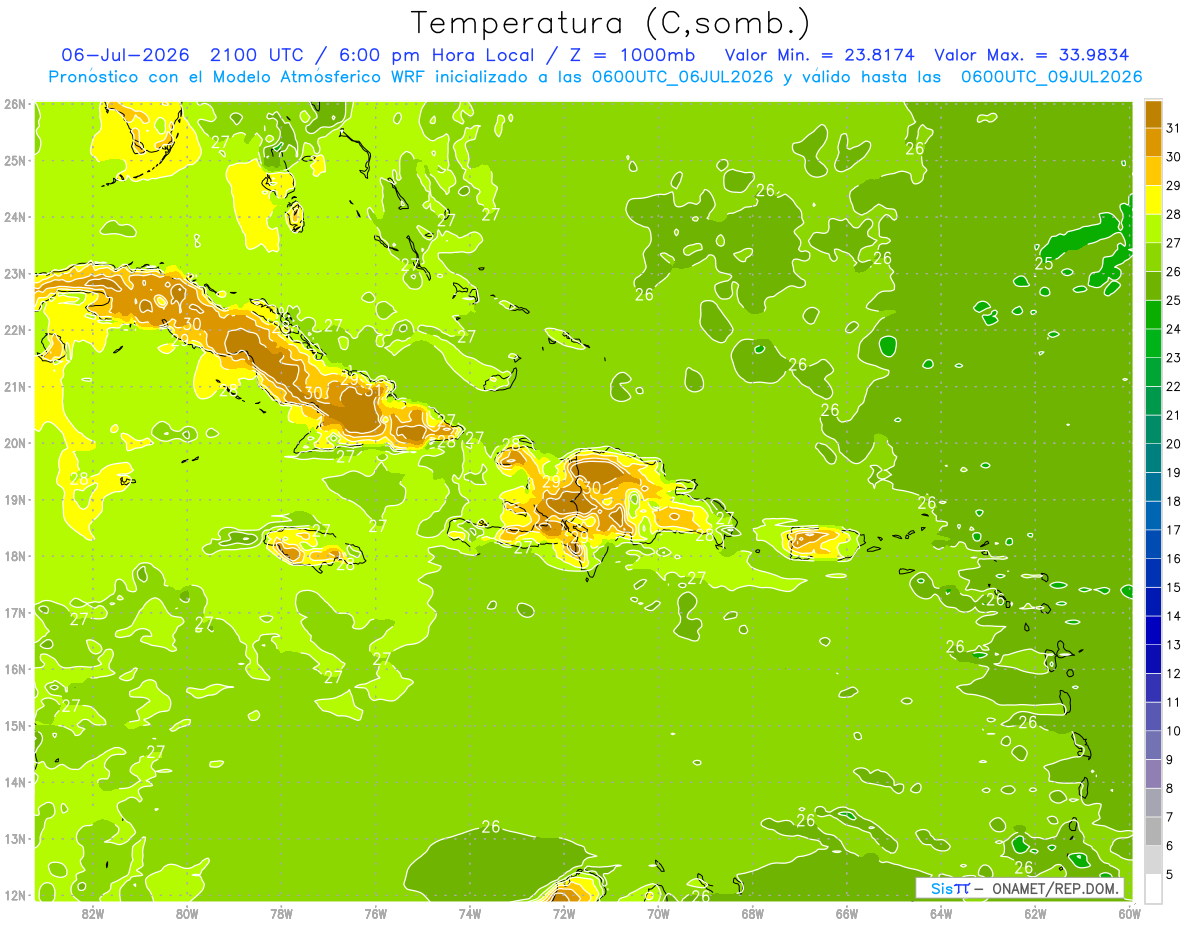Image resolution: width=1200 pixels, height=927 pixels.
Task: Click the 74W longitude axis label
Action: [469, 913]
